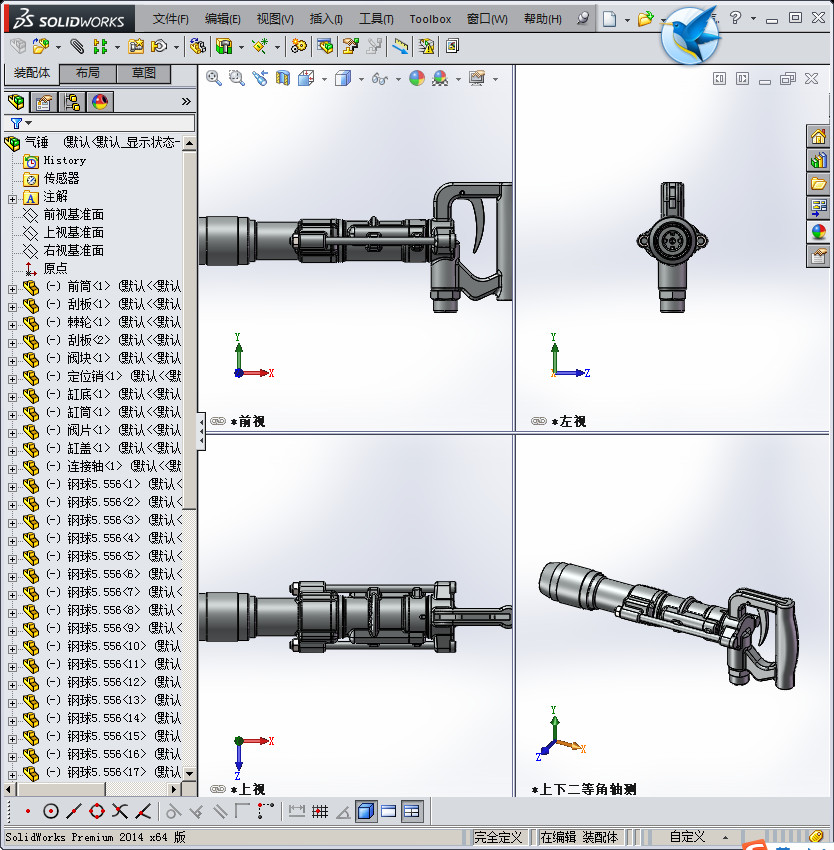Open the DesignLibrary folder icon on right panel

click(x=820, y=183)
